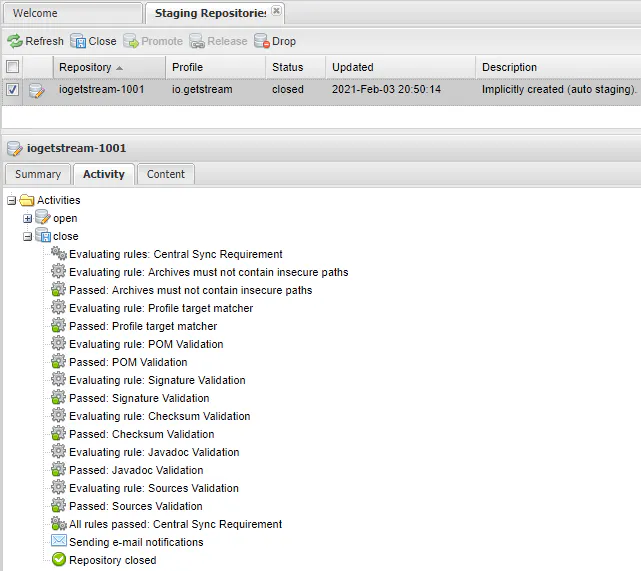Select the Sending e-mail notifications text
This screenshot has height=571, width=641.
click(x=136, y=542)
